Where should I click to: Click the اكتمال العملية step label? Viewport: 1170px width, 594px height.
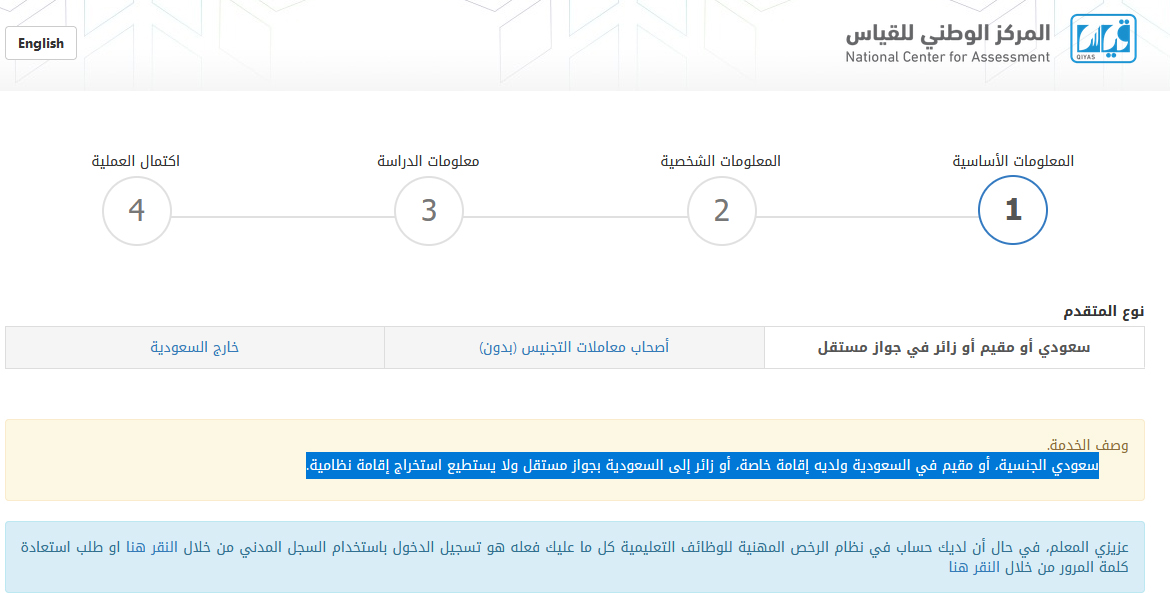[136, 160]
